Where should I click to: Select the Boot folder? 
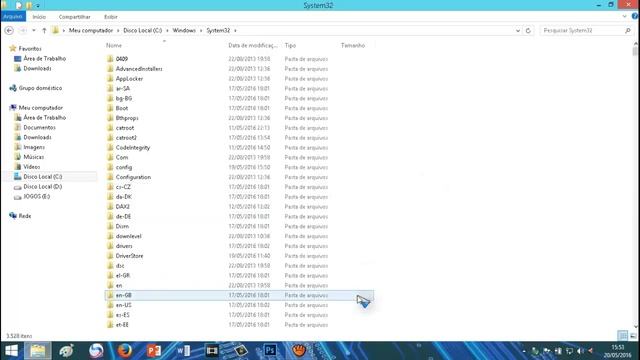click(x=122, y=108)
